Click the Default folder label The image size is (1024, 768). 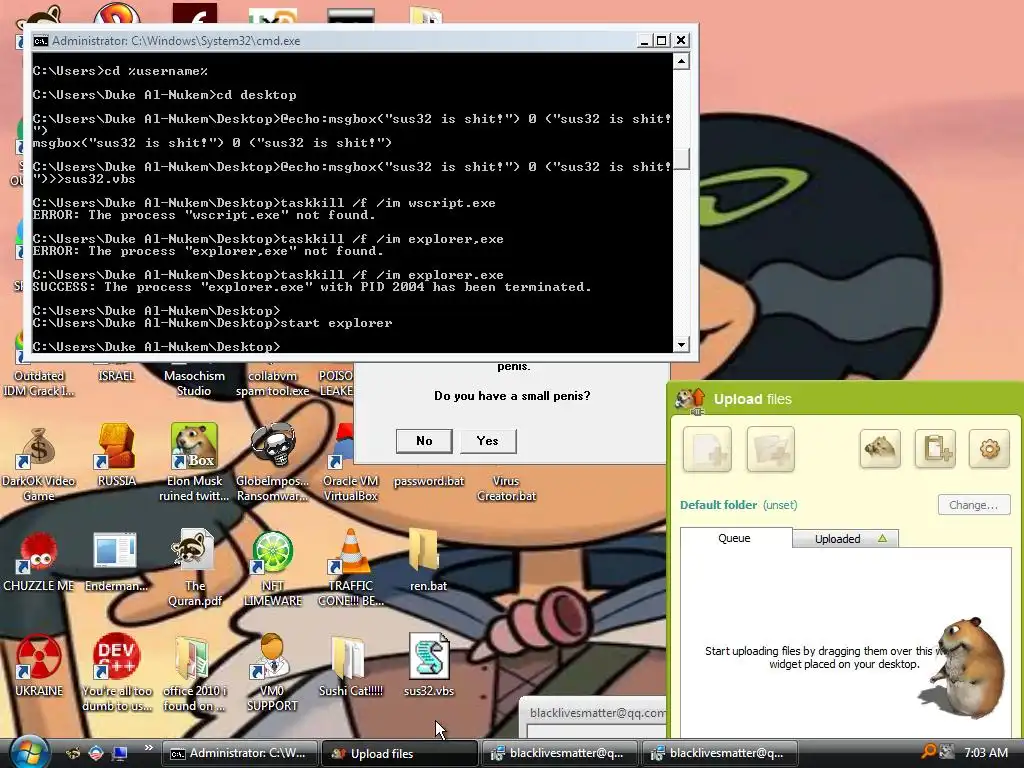pyautogui.click(x=718, y=505)
